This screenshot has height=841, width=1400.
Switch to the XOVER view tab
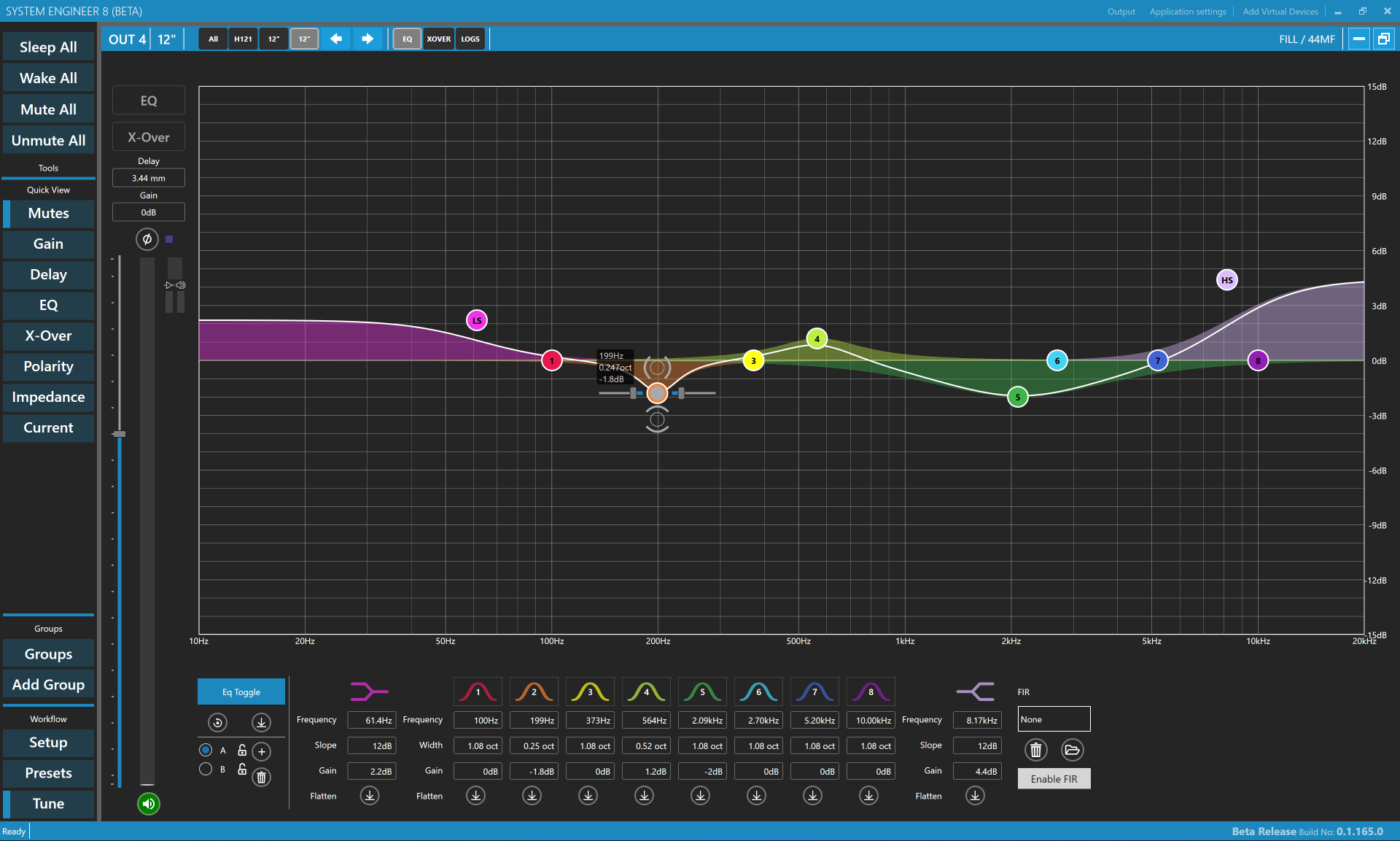click(x=438, y=39)
